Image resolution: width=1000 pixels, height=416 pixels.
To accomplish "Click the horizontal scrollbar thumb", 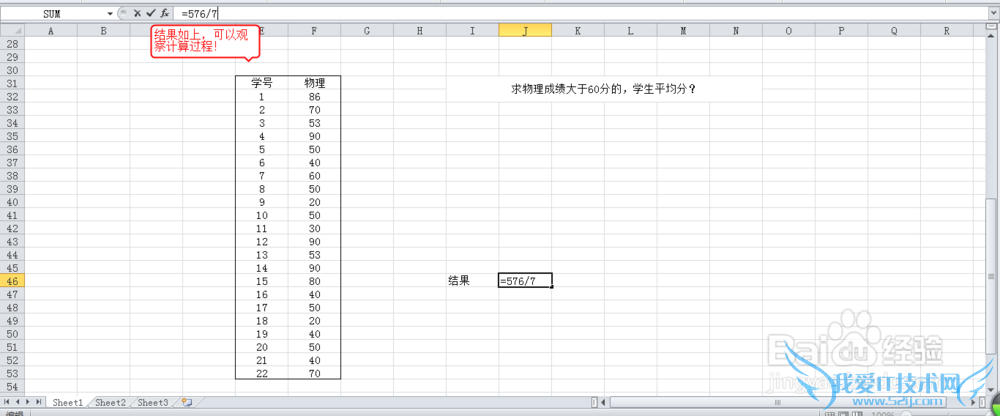I will (777, 403).
